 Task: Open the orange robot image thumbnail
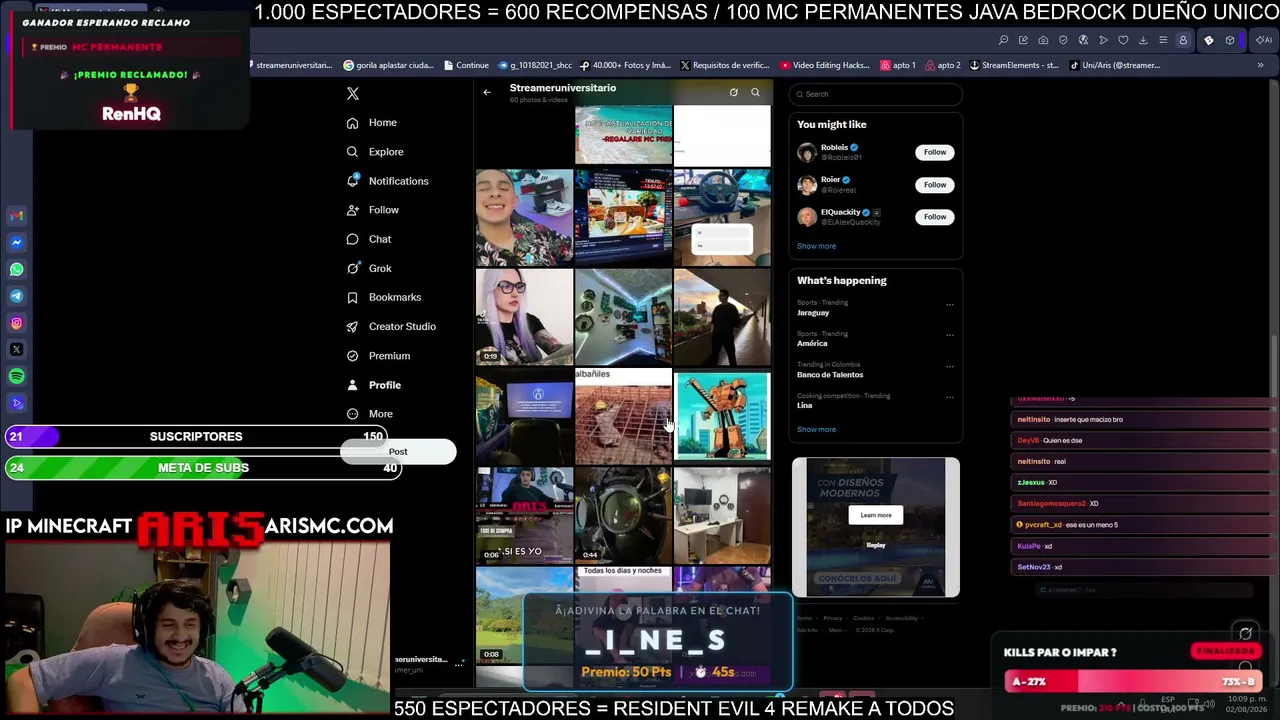tap(722, 416)
